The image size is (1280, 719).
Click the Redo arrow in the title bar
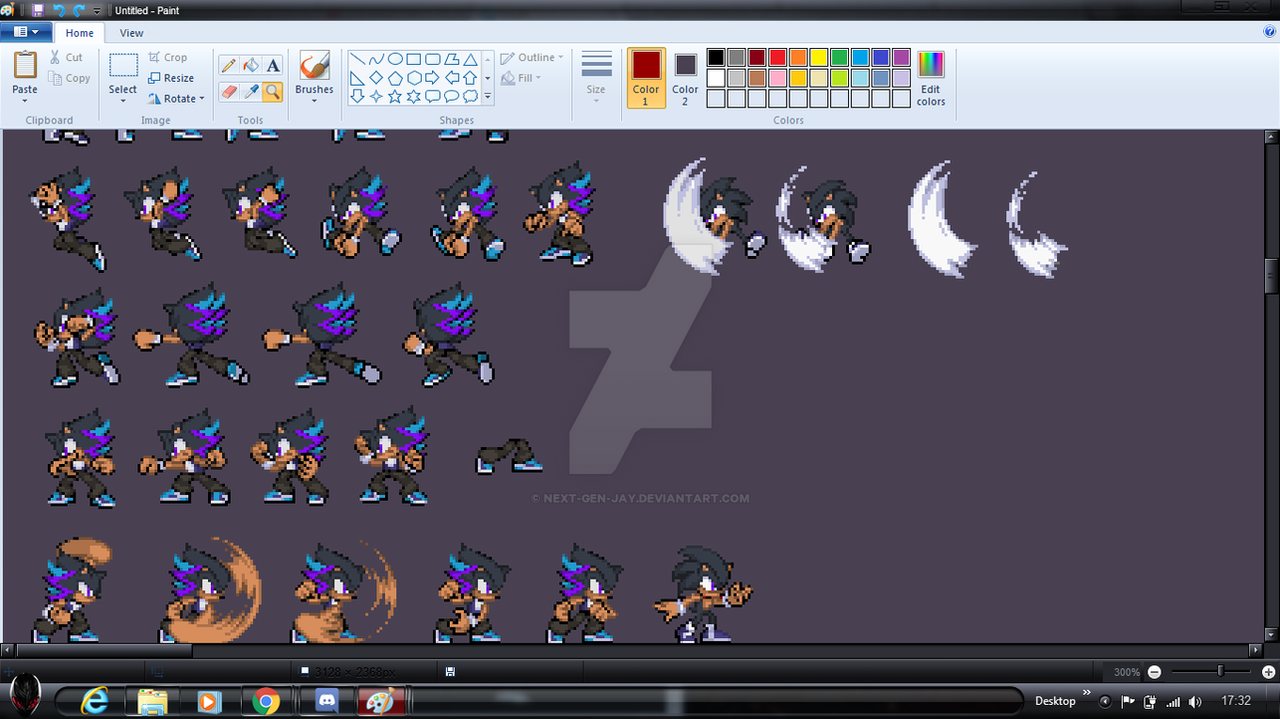click(78, 10)
